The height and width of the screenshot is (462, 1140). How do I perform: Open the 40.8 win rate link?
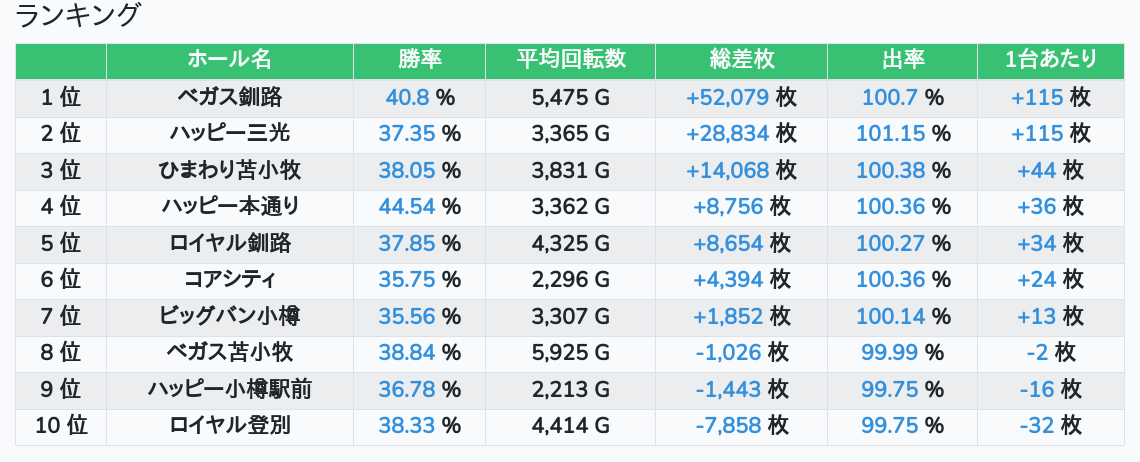tap(407, 97)
